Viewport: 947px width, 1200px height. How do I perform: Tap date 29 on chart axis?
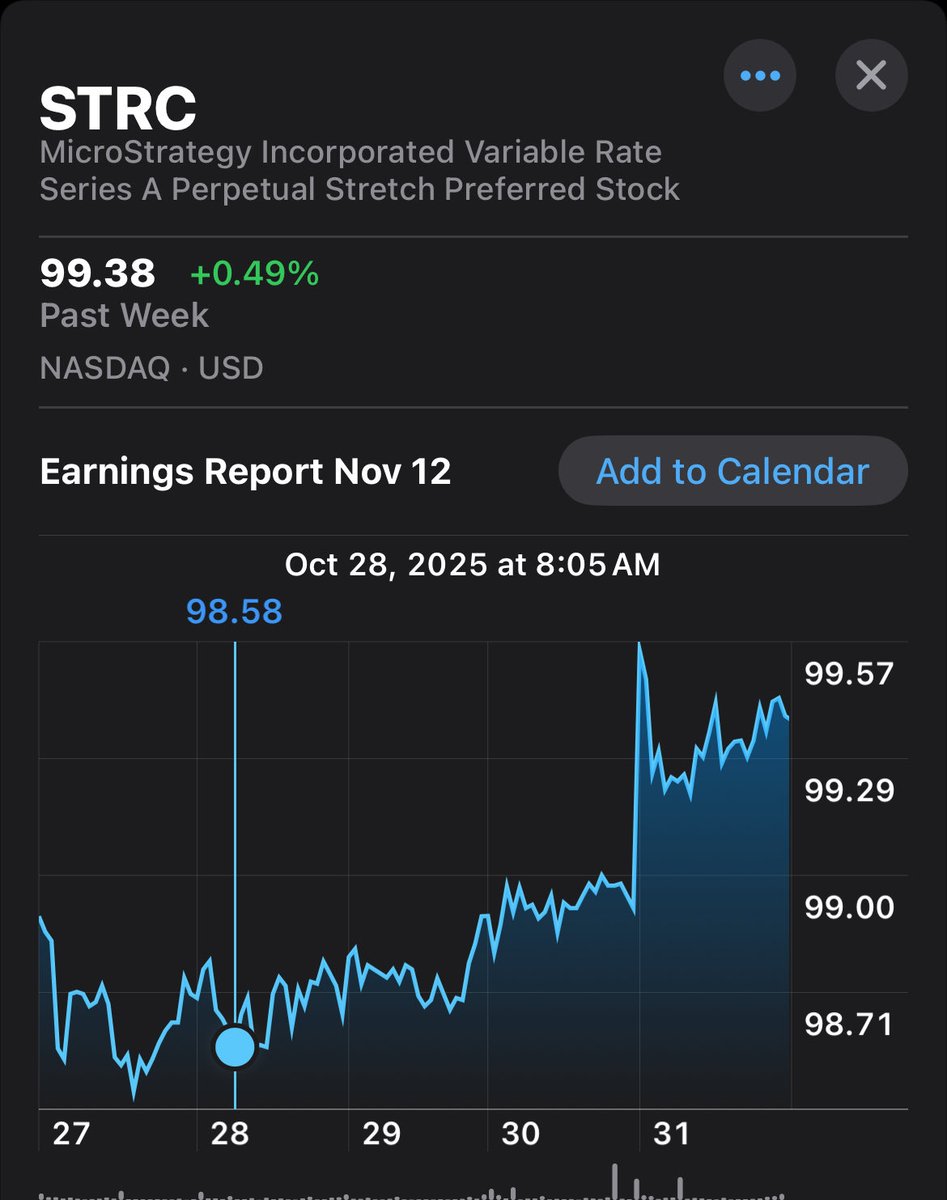(381, 1134)
